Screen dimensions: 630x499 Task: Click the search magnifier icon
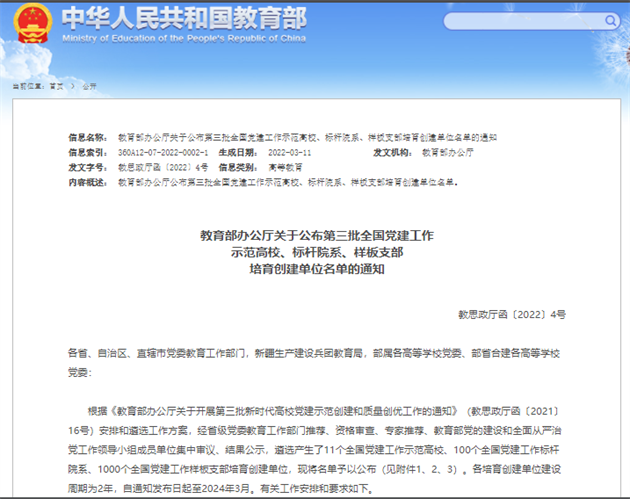click(610, 20)
